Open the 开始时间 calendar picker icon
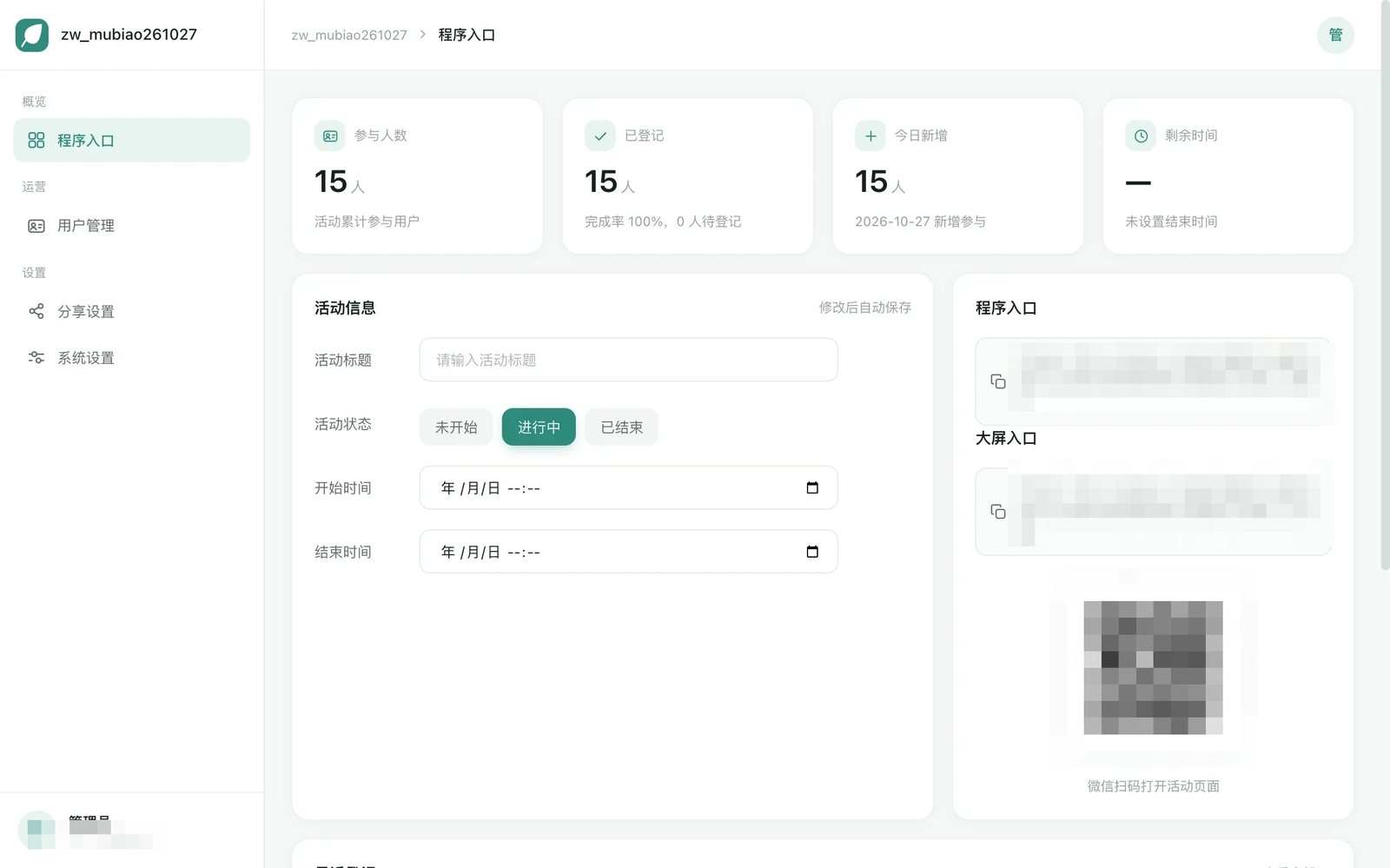The width and height of the screenshot is (1390, 868). [812, 487]
